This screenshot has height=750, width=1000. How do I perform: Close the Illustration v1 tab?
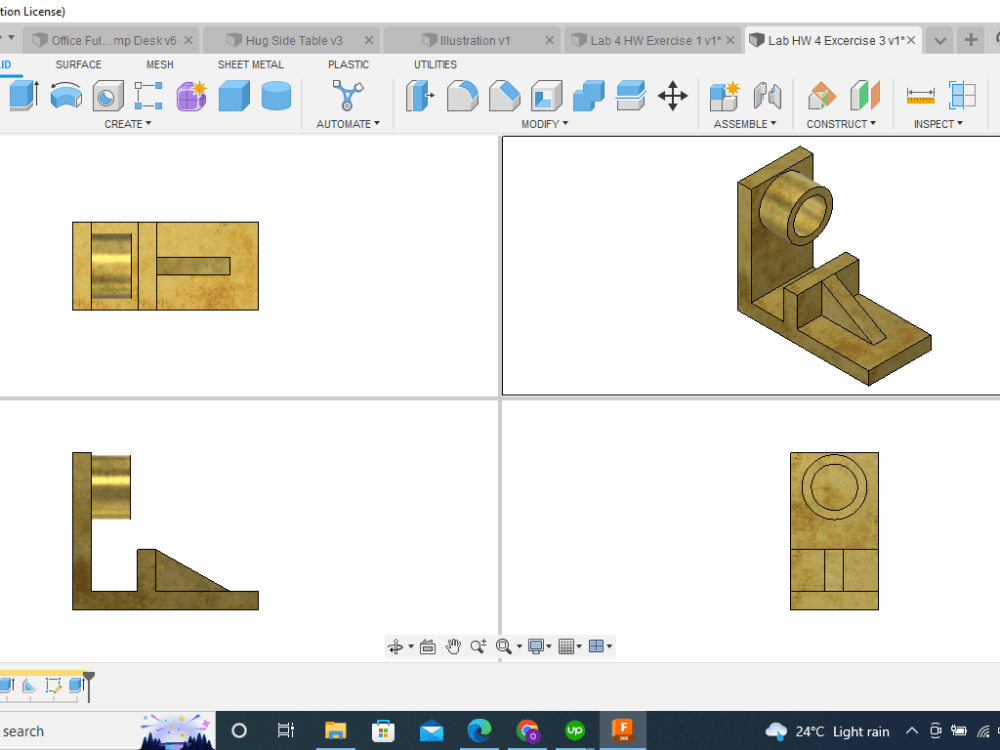[550, 40]
